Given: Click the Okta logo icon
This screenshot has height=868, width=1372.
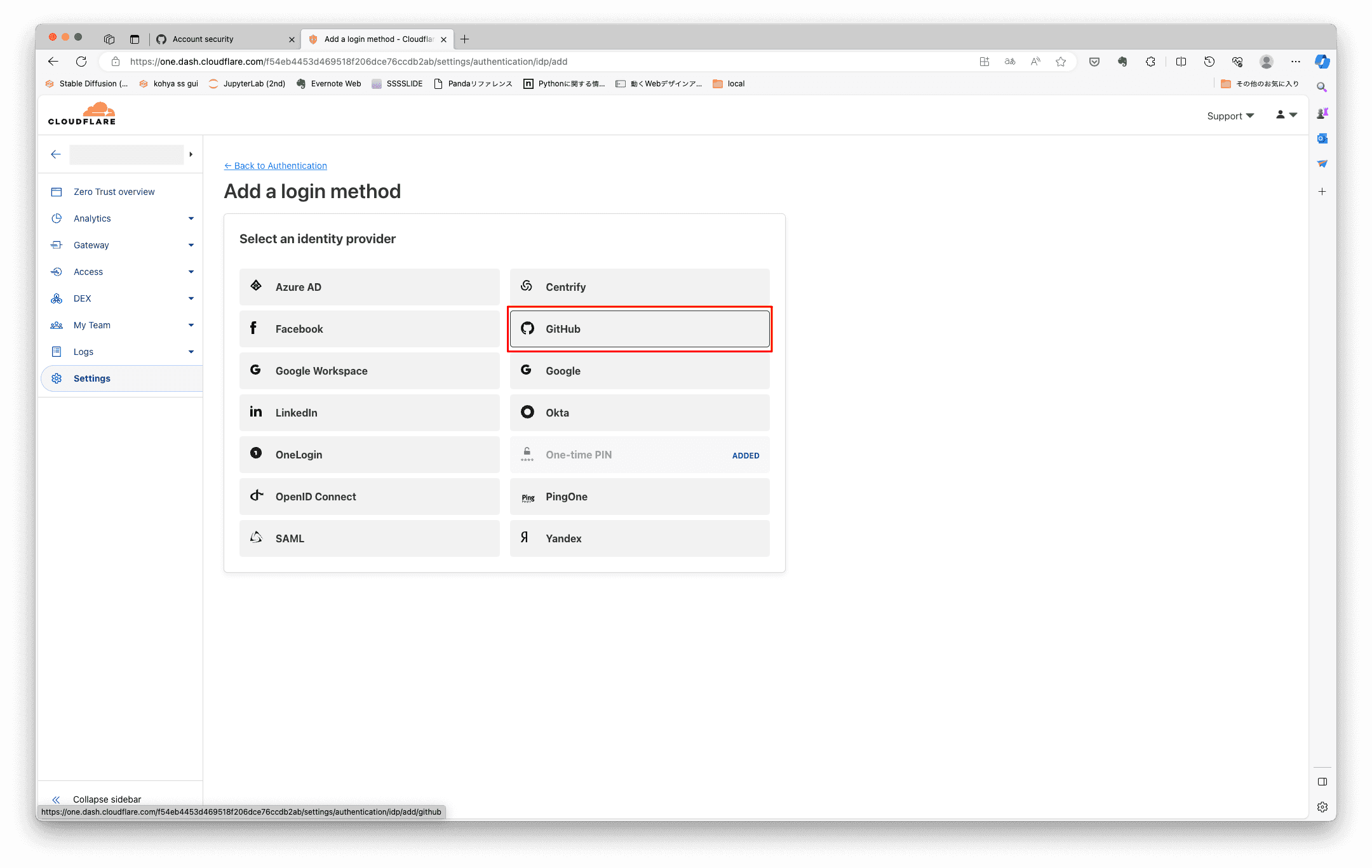Looking at the screenshot, I should coord(527,412).
